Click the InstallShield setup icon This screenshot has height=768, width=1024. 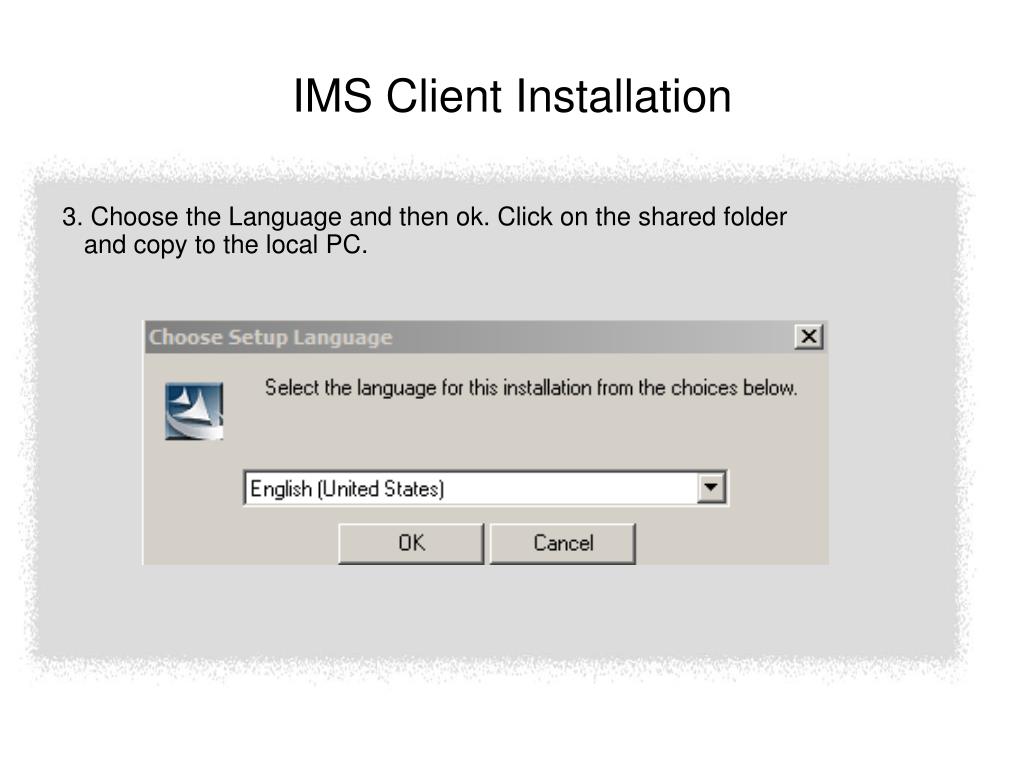tap(194, 411)
